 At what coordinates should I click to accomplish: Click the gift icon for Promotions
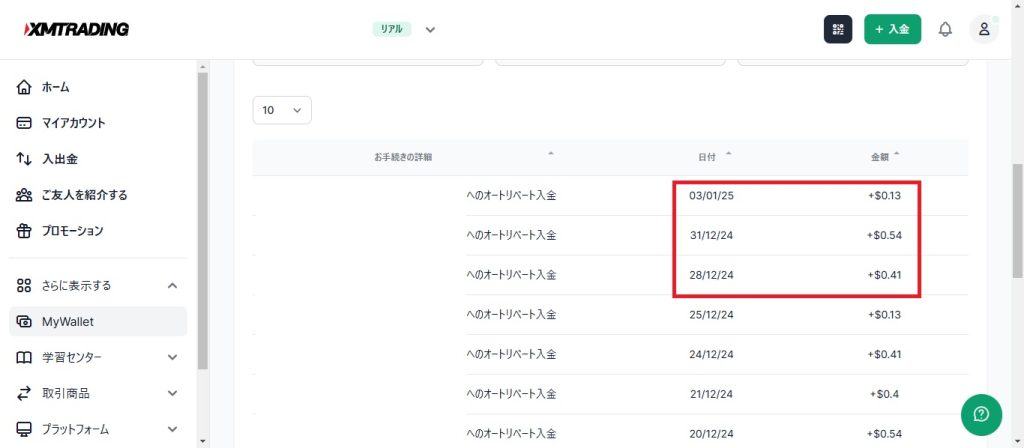coord(25,231)
